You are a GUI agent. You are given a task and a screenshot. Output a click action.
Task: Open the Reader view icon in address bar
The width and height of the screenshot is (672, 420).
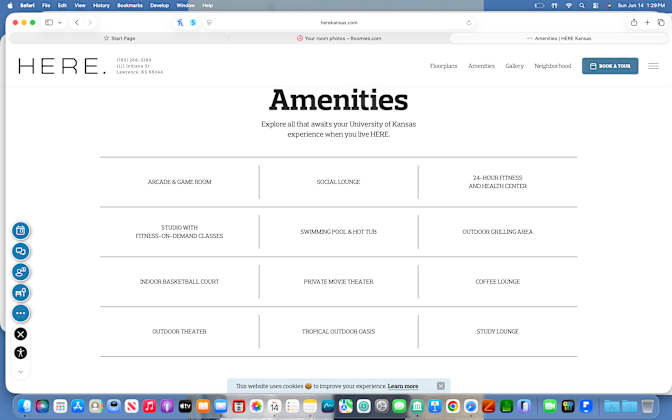(x=209, y=22)
